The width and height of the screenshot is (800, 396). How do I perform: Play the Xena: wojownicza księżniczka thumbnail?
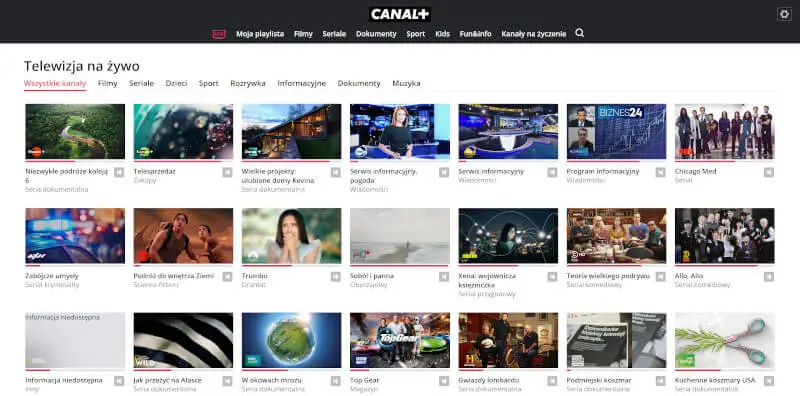pyautogui.click(x=508, y=236)
